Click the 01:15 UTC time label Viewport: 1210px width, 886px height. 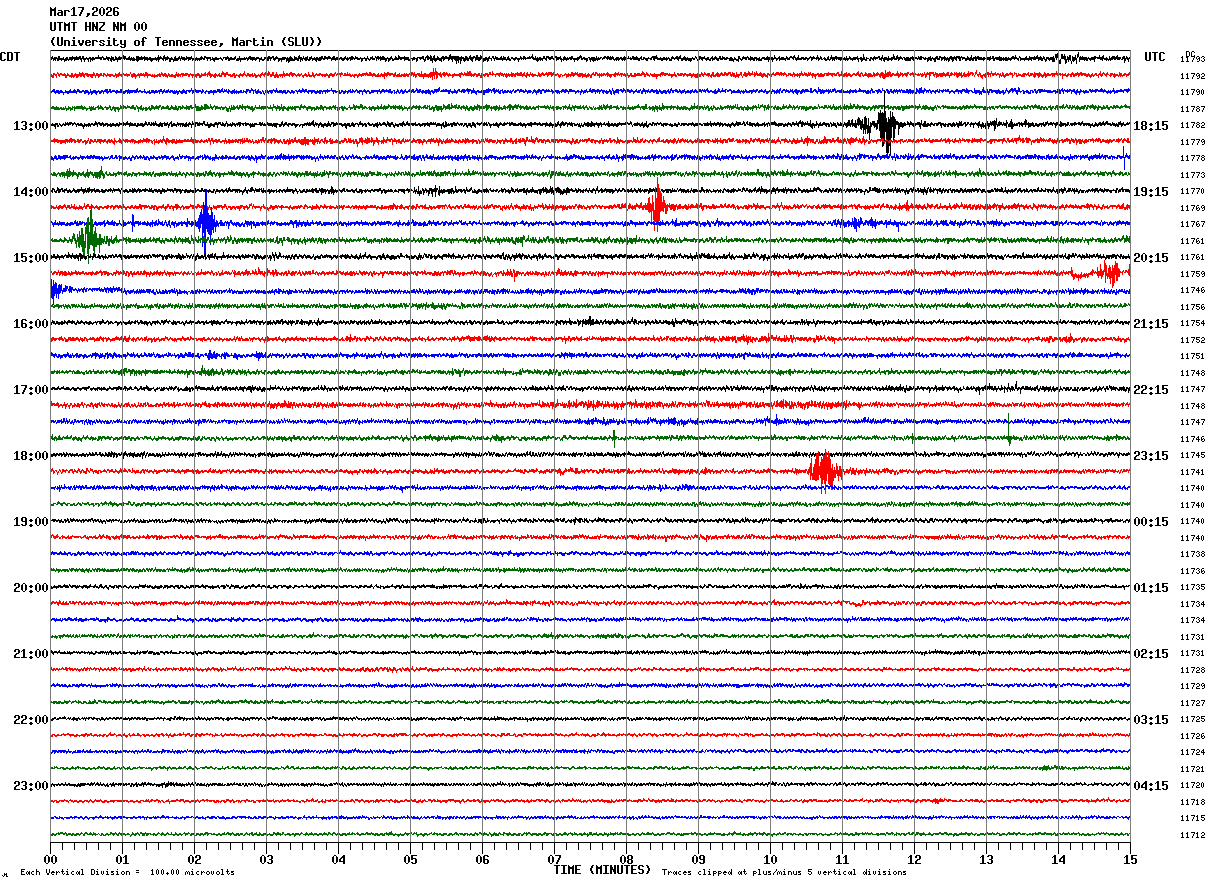[1151, 587]
